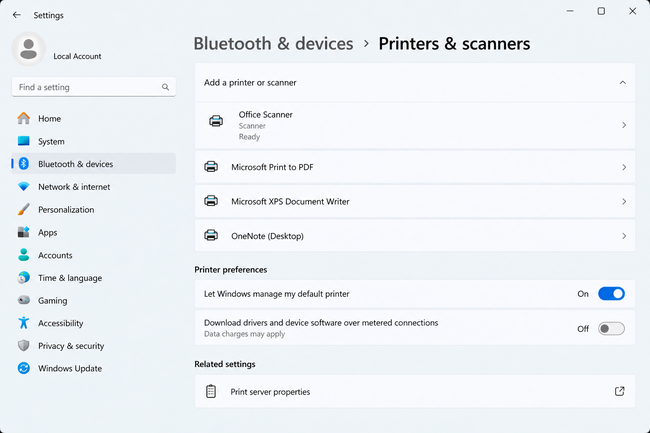
Task: Collapse the Add a printer or scanner section
Action: pyautogui.click(x=623, y=82)
